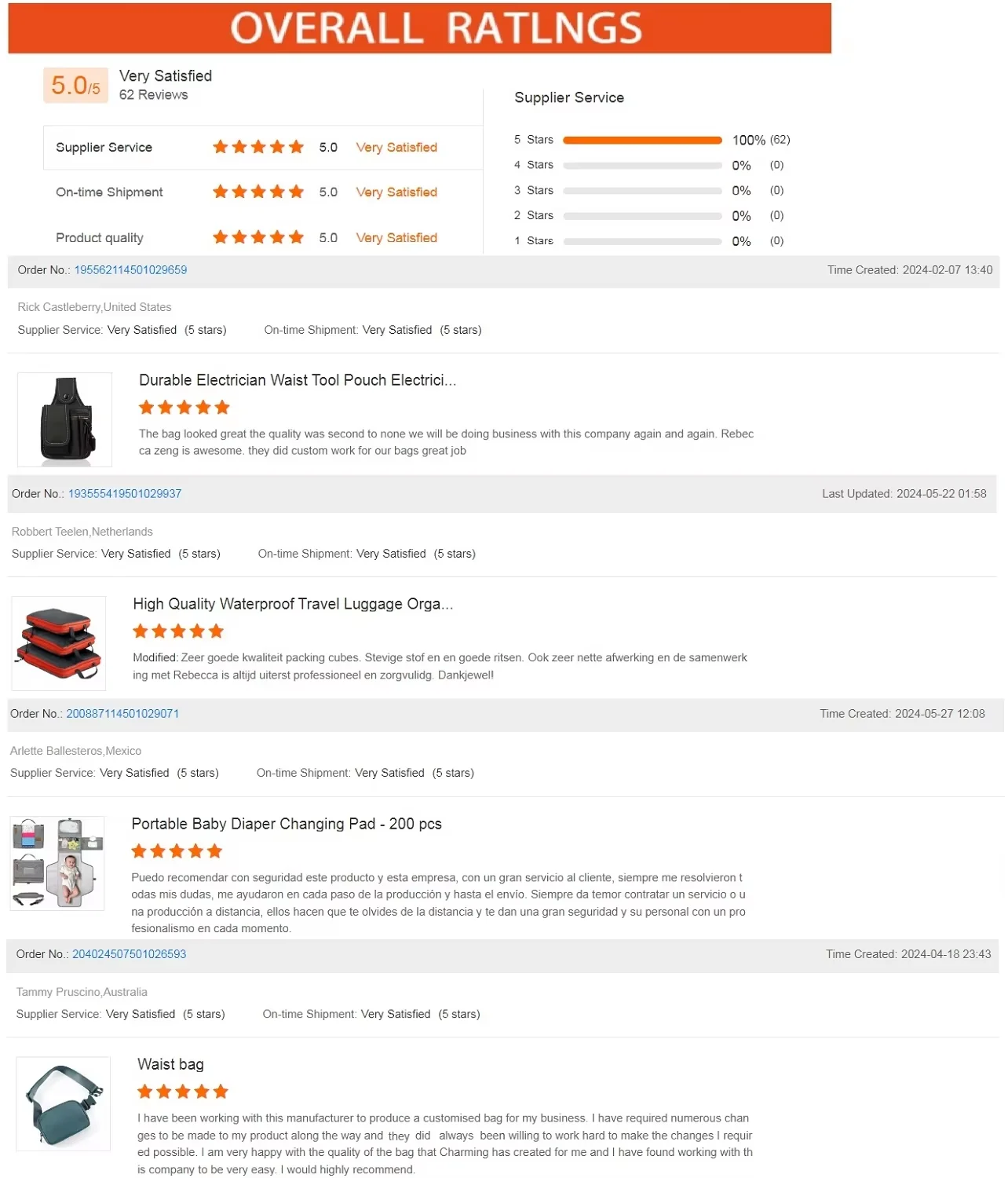Image resolution: width=1008 pixels, height=1178 pixels.
Task: Click the Product quality star rating
Action: pos(257,237)
